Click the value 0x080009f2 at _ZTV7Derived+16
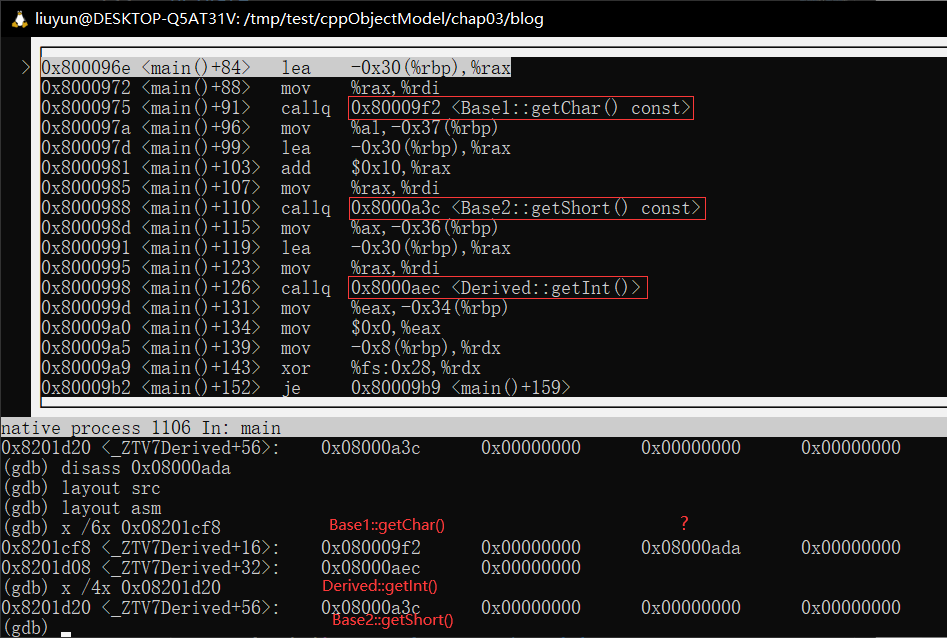Image resolution: width=947 pixels, height=638 pixels. point(371,548)
